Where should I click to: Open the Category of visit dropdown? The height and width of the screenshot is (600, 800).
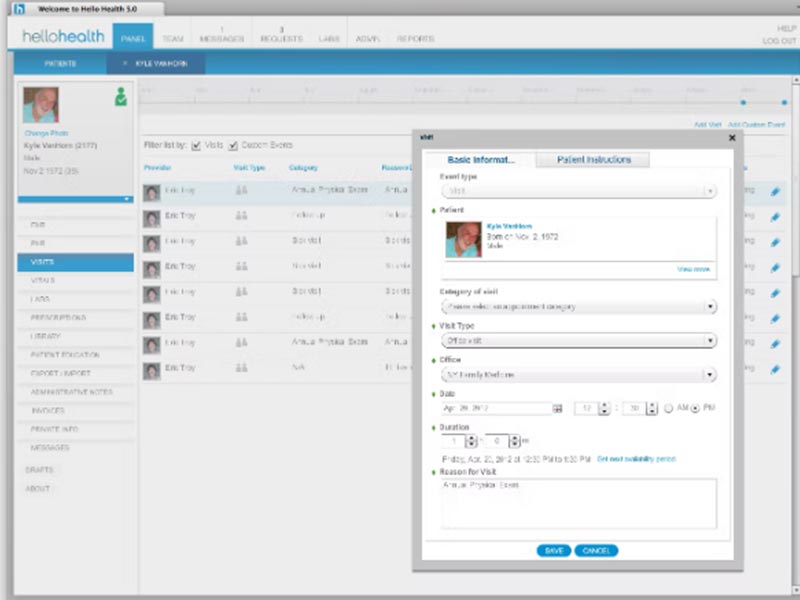[x=579, y=307]
